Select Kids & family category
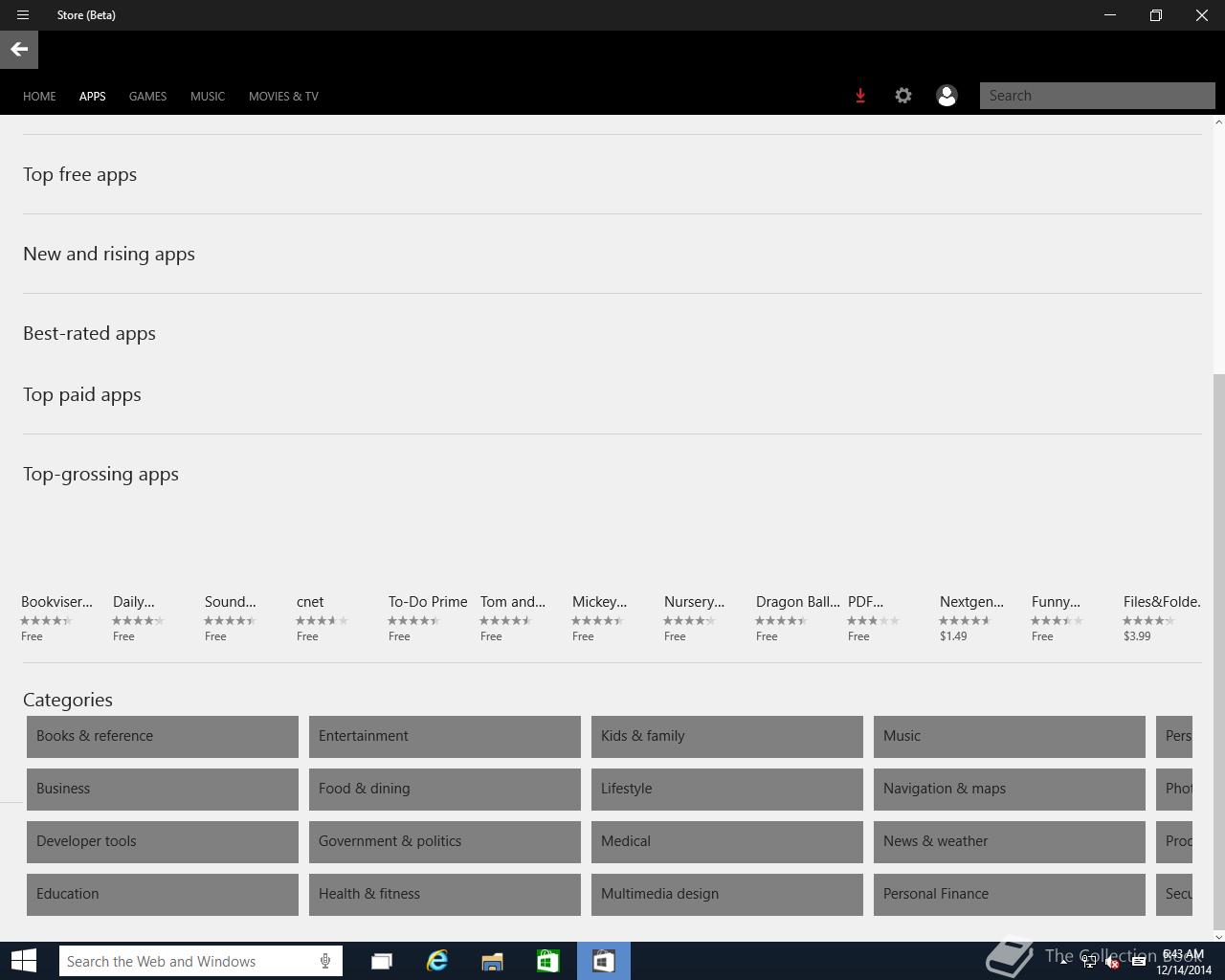Image resolution: width=1225 pixels, height=980 pixels. pos(727,736)
